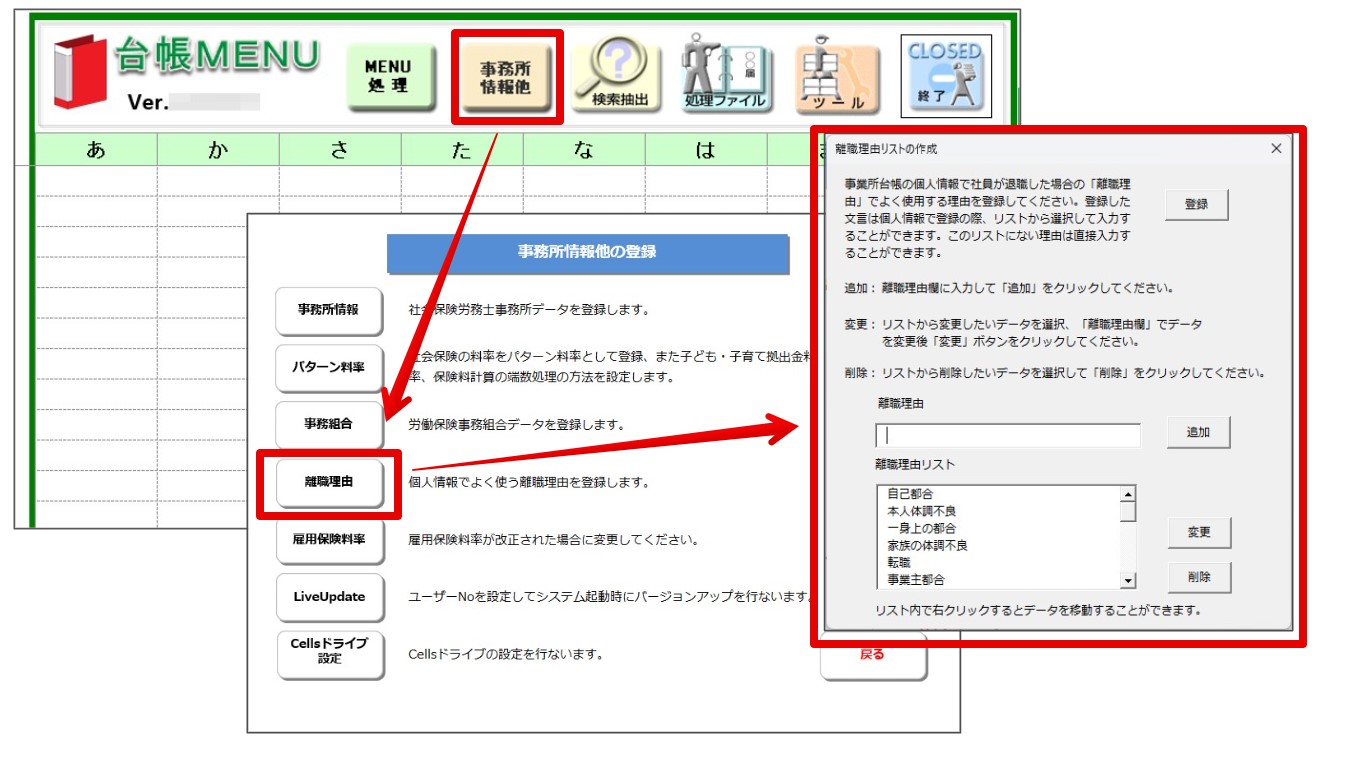1359x759 pixels.
Task: Click the red binder 台帳MENU logo icon
Action: (79, 72)
